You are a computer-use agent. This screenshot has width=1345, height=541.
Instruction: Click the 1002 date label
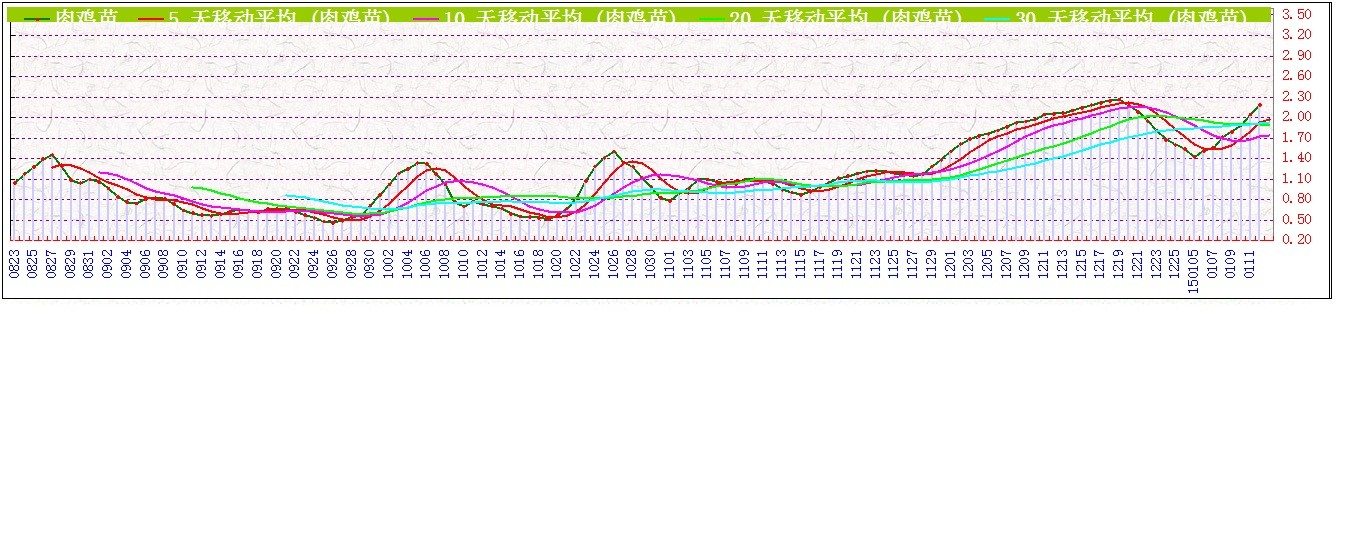pyautogui.click(x=388, y=263)
